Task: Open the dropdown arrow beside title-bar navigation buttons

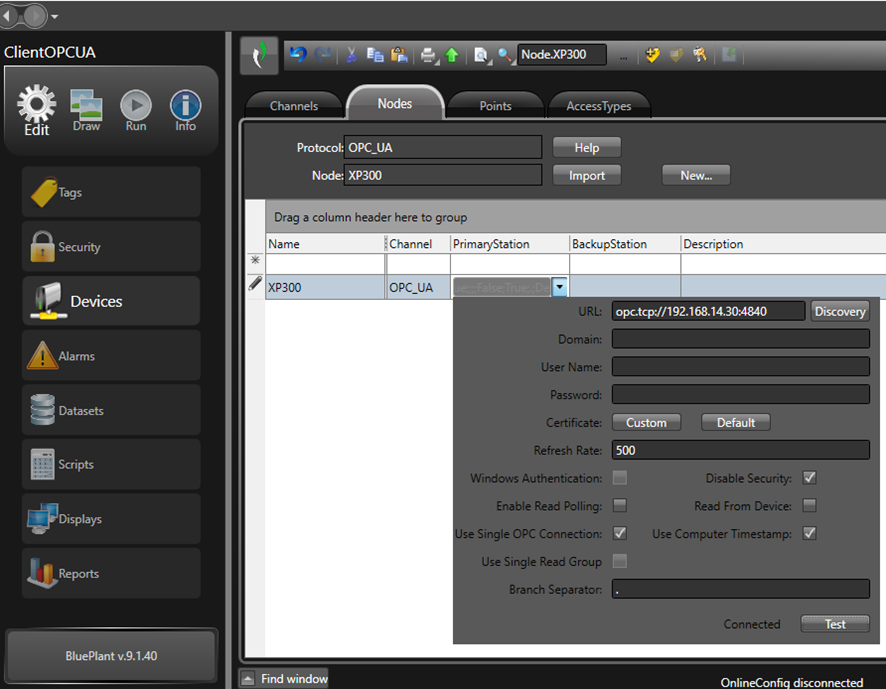Action: click(x=54, y=17)
